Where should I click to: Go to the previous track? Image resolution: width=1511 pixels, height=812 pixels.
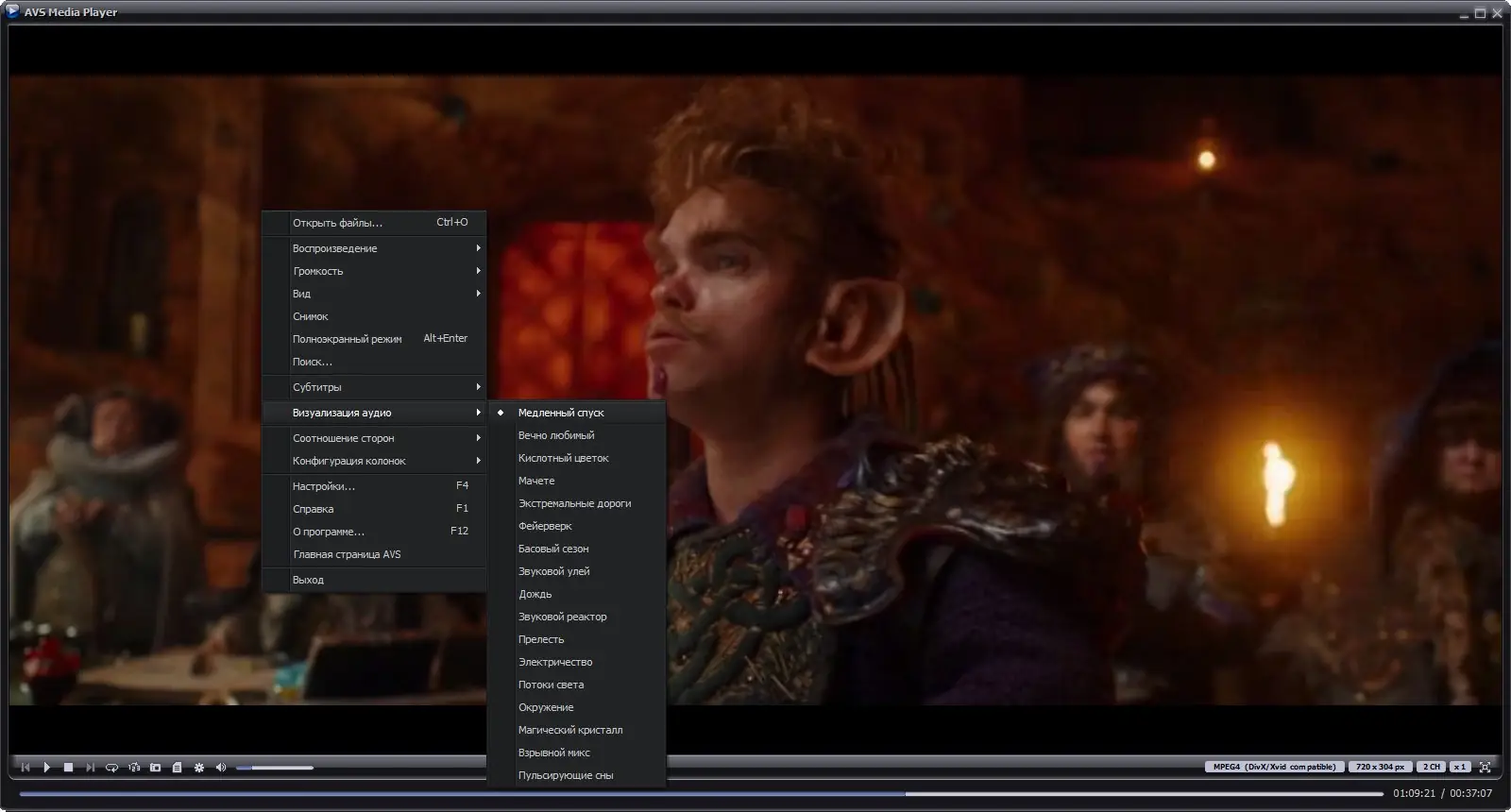(x=25, y=768)
